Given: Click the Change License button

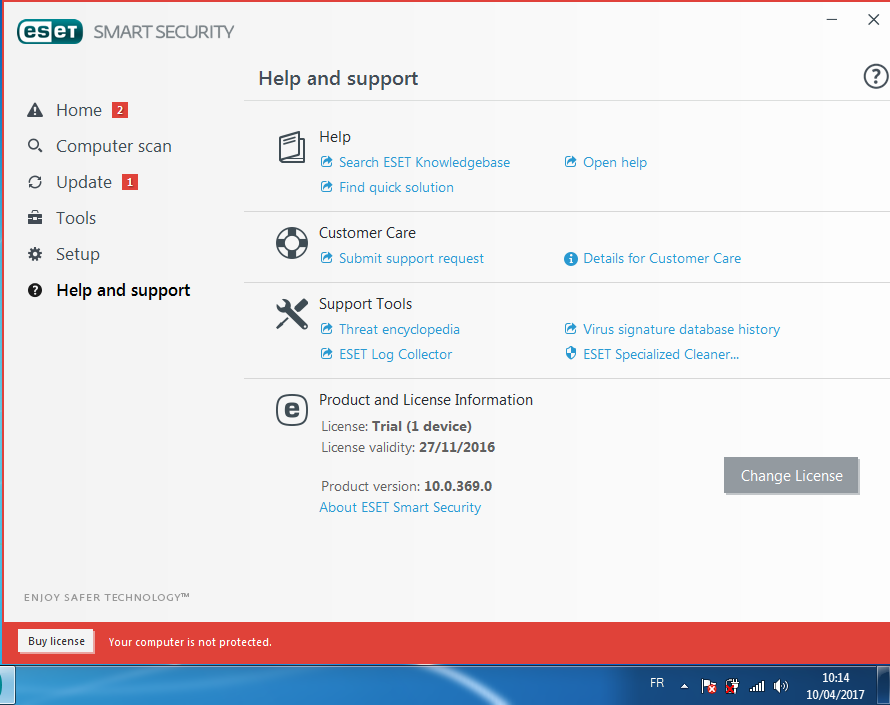Looking at the screenshot, I should 791,476.
